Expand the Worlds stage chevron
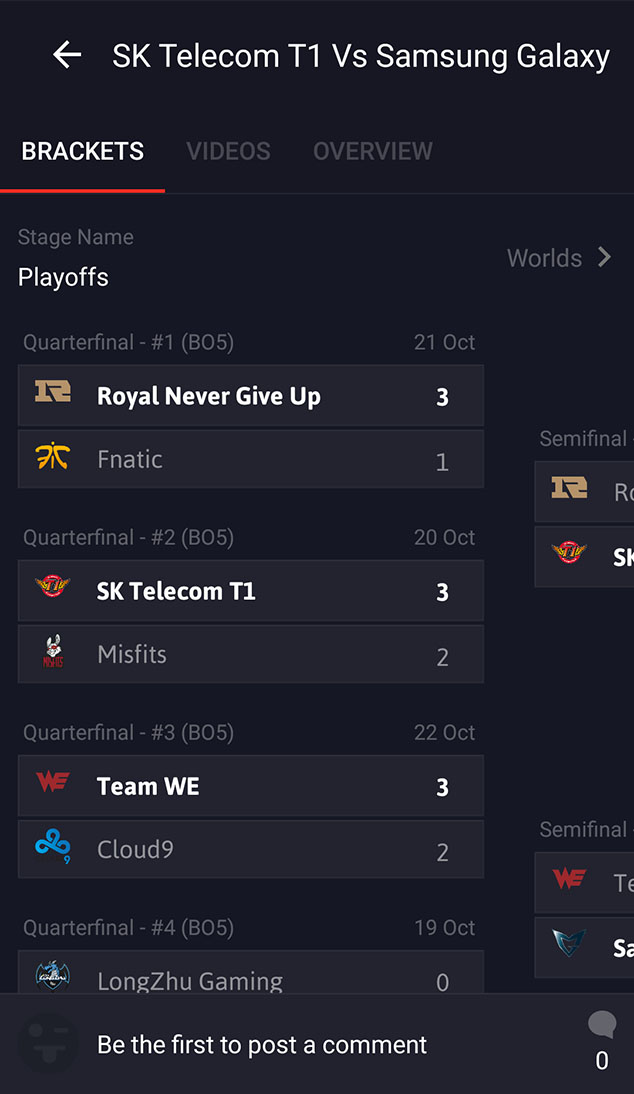Viewport: 634px width, 1094px height. tap(604, 258)
